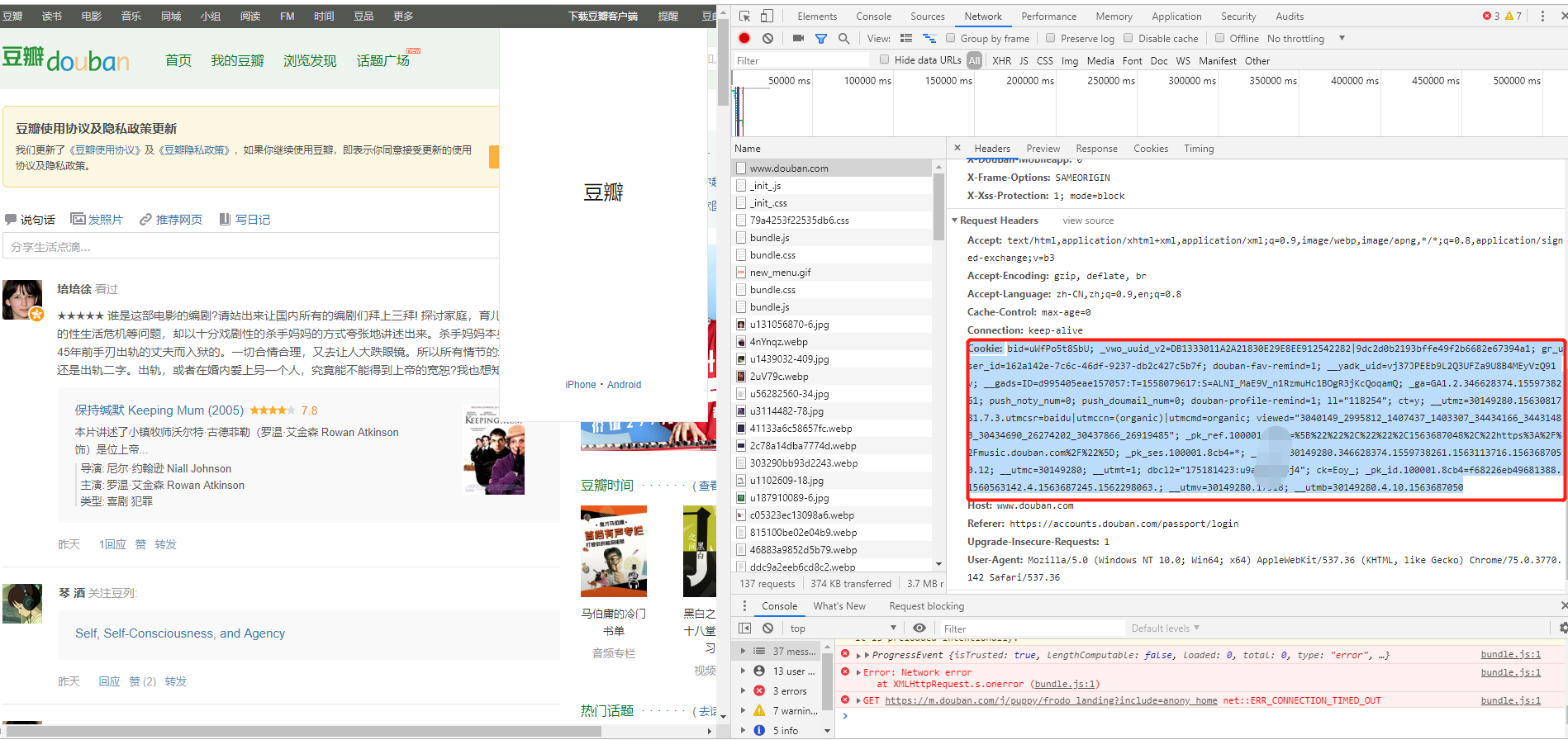Image resolution: width=1568 pixels, height=740 pixels.
Task: Open the 浏览发现 navigation link
Action: [310, 60]
